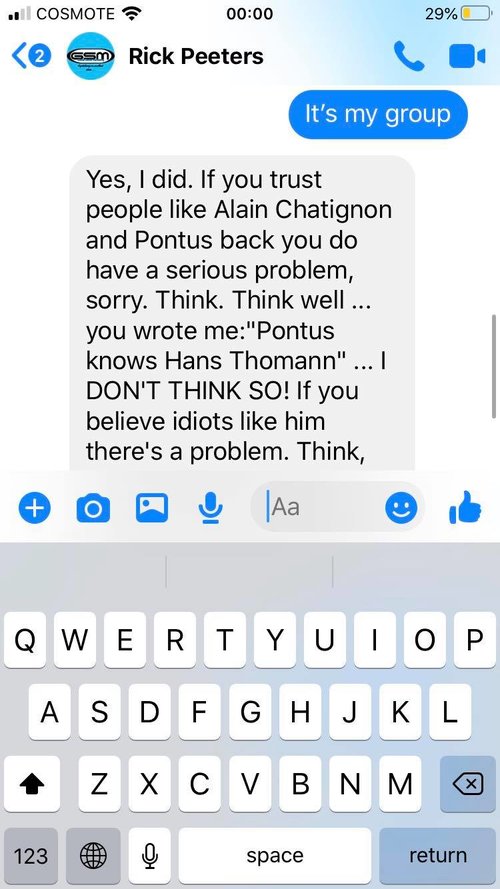Switch keyboard language with globe key
500x889 pixels.
[93, 856]
